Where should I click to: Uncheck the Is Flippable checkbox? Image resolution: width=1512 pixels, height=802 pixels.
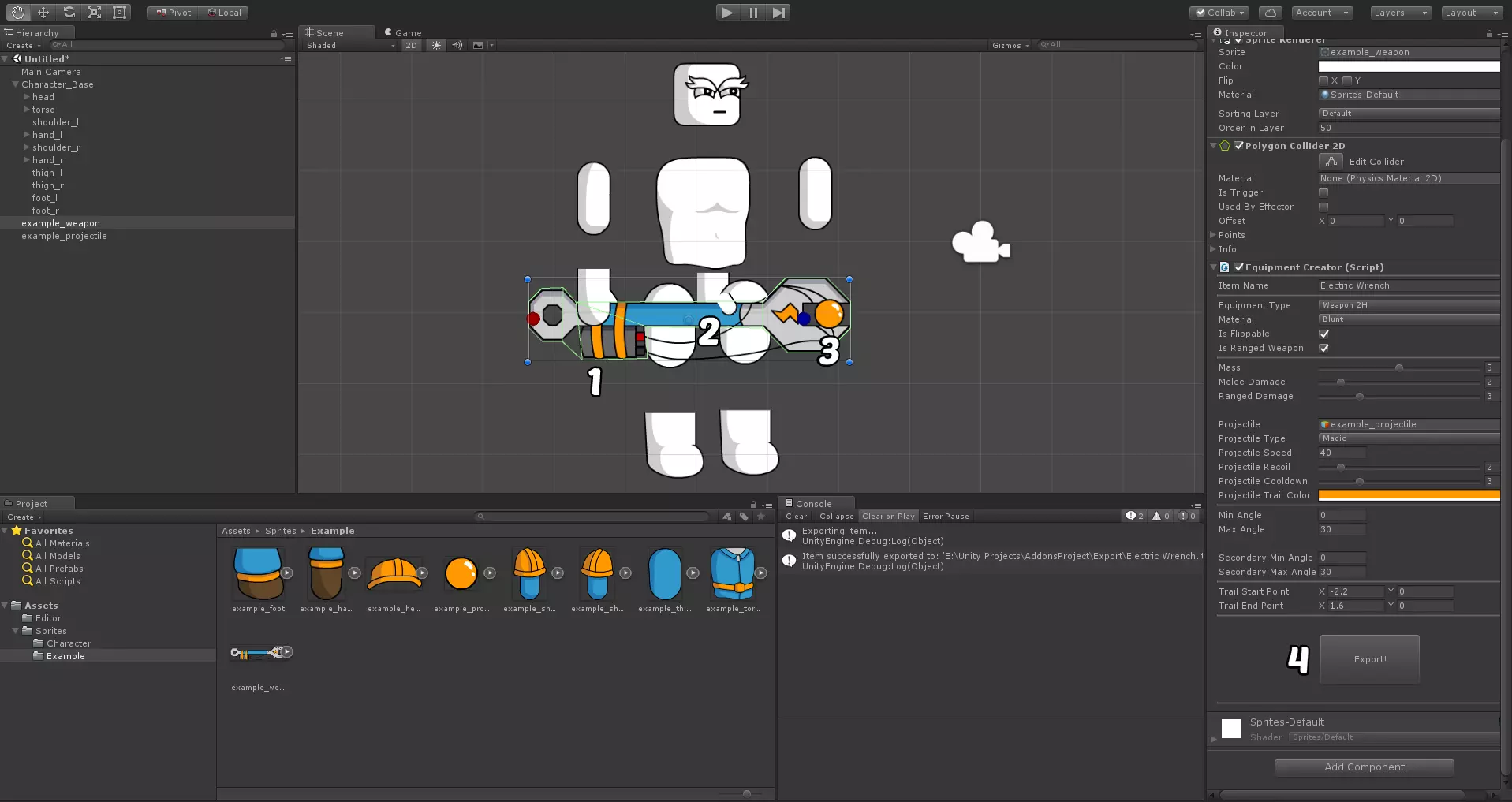[1324, 334]
